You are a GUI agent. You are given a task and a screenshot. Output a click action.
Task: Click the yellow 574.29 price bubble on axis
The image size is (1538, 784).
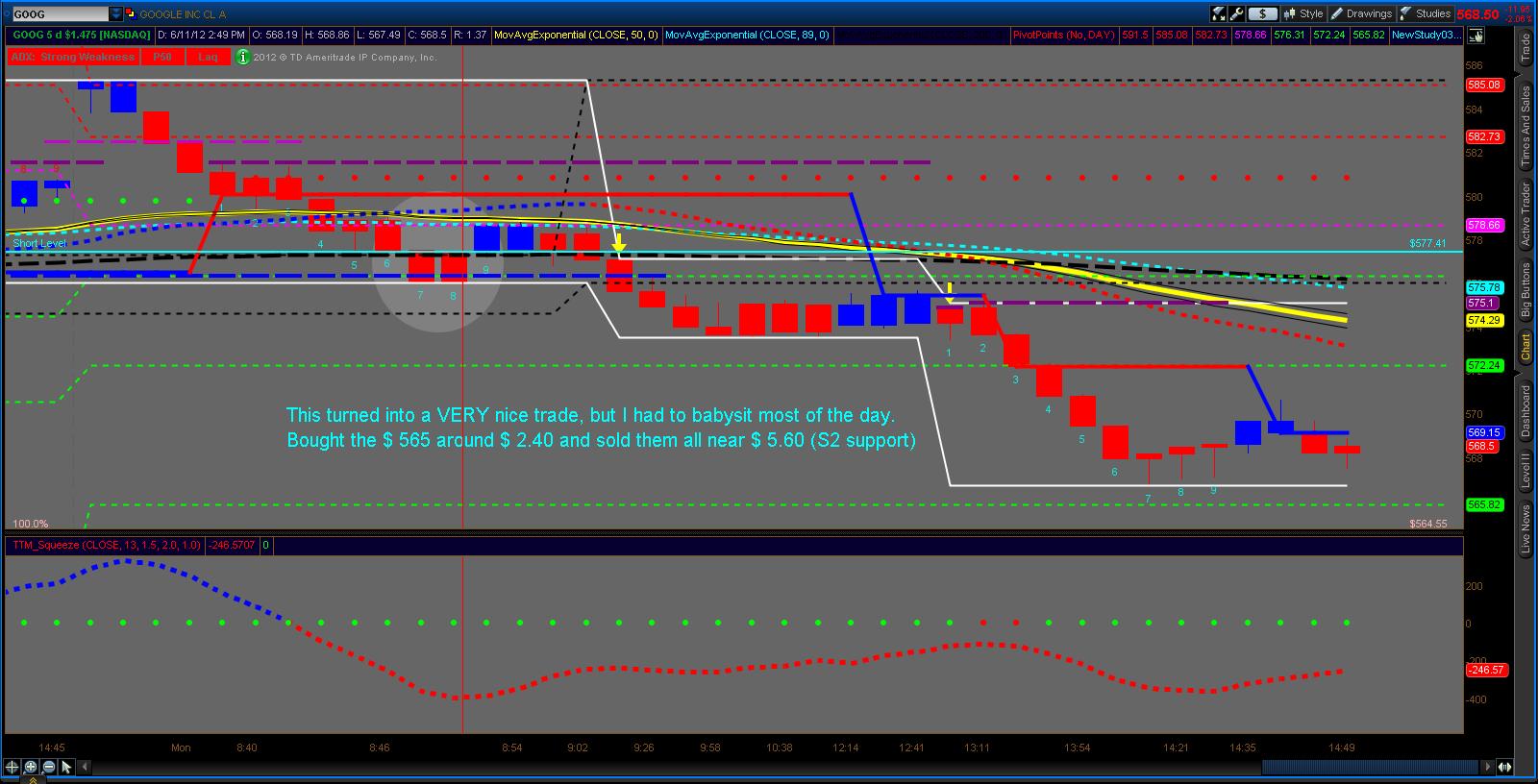click(x=1484, y=320)
